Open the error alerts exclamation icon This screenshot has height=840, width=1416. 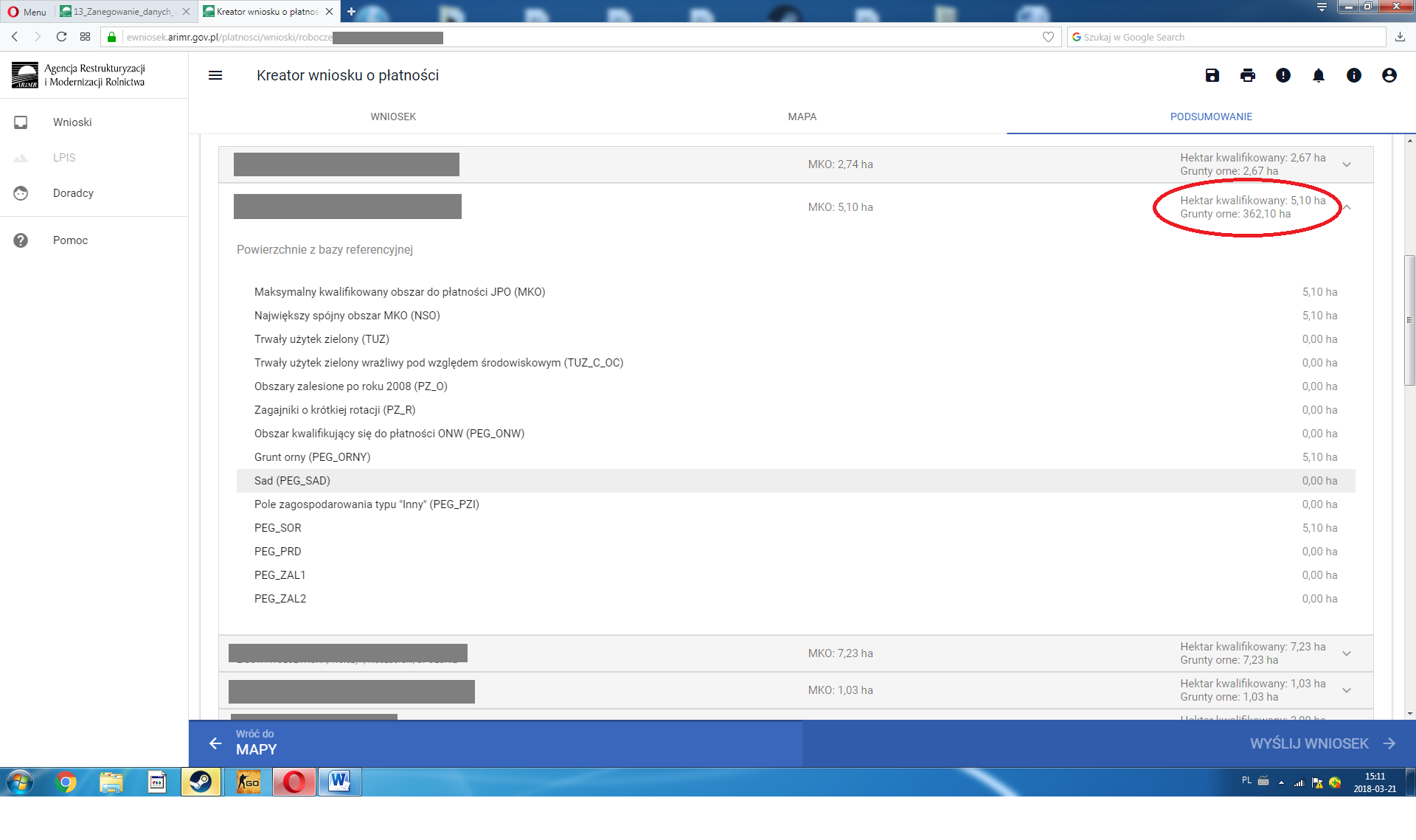(x=1283, y=75)
